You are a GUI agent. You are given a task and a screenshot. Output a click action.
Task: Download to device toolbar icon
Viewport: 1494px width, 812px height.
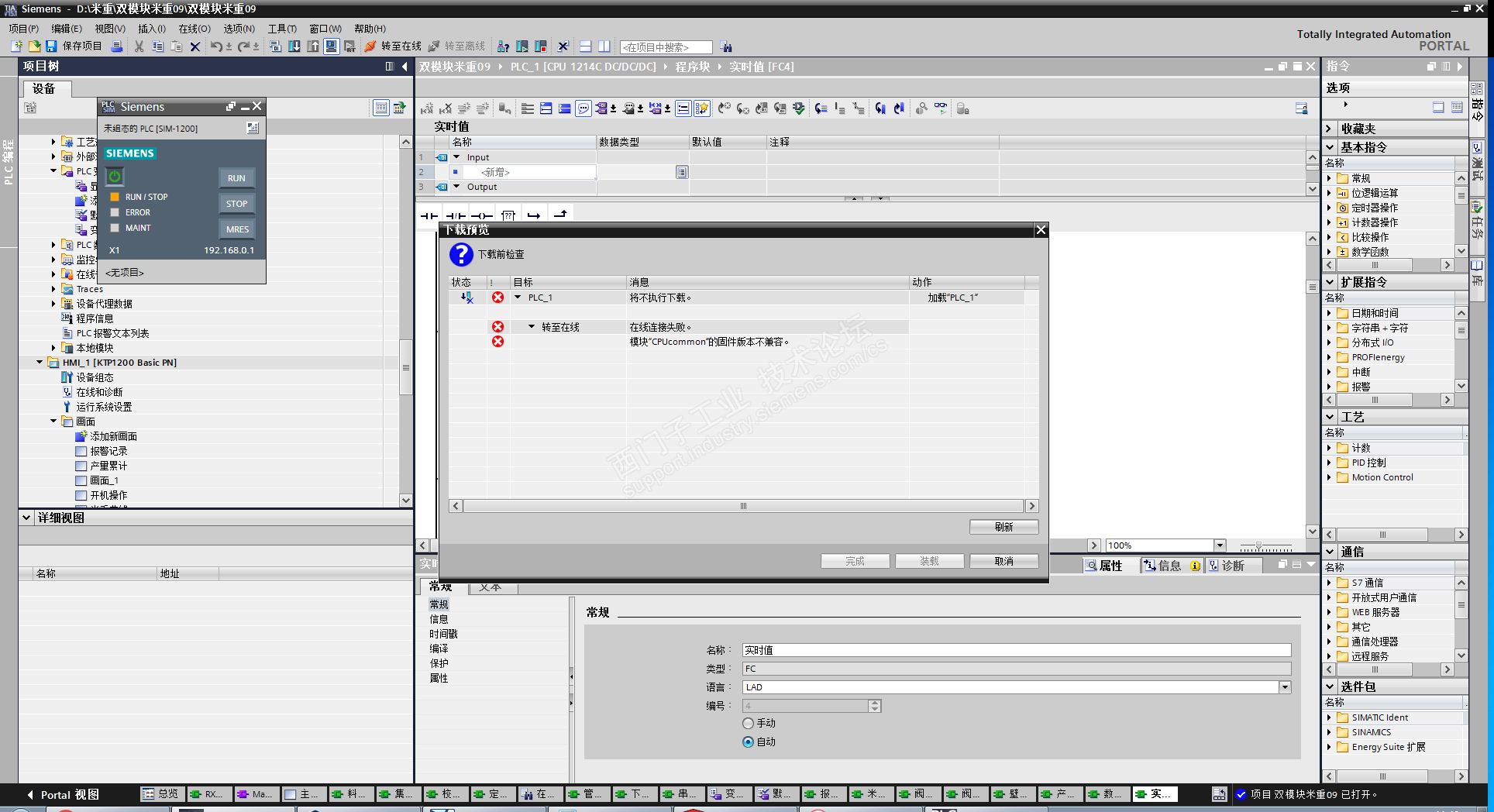[x=294, y=46]
